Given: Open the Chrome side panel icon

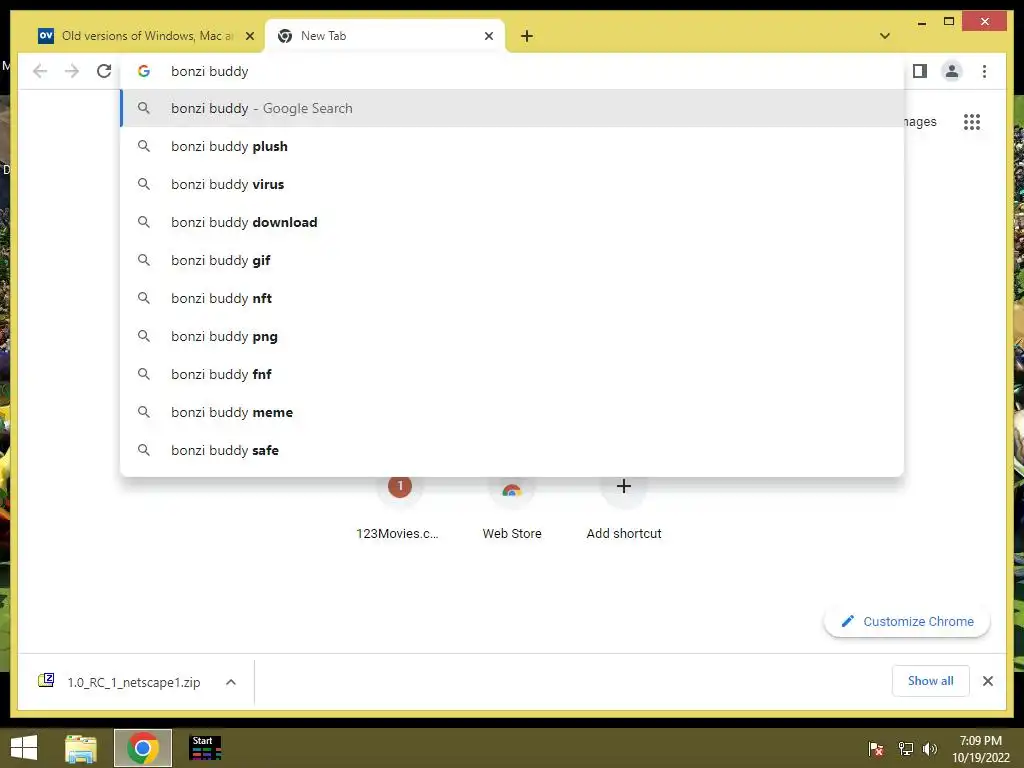Looking at the screenshot, I should 920,71.
